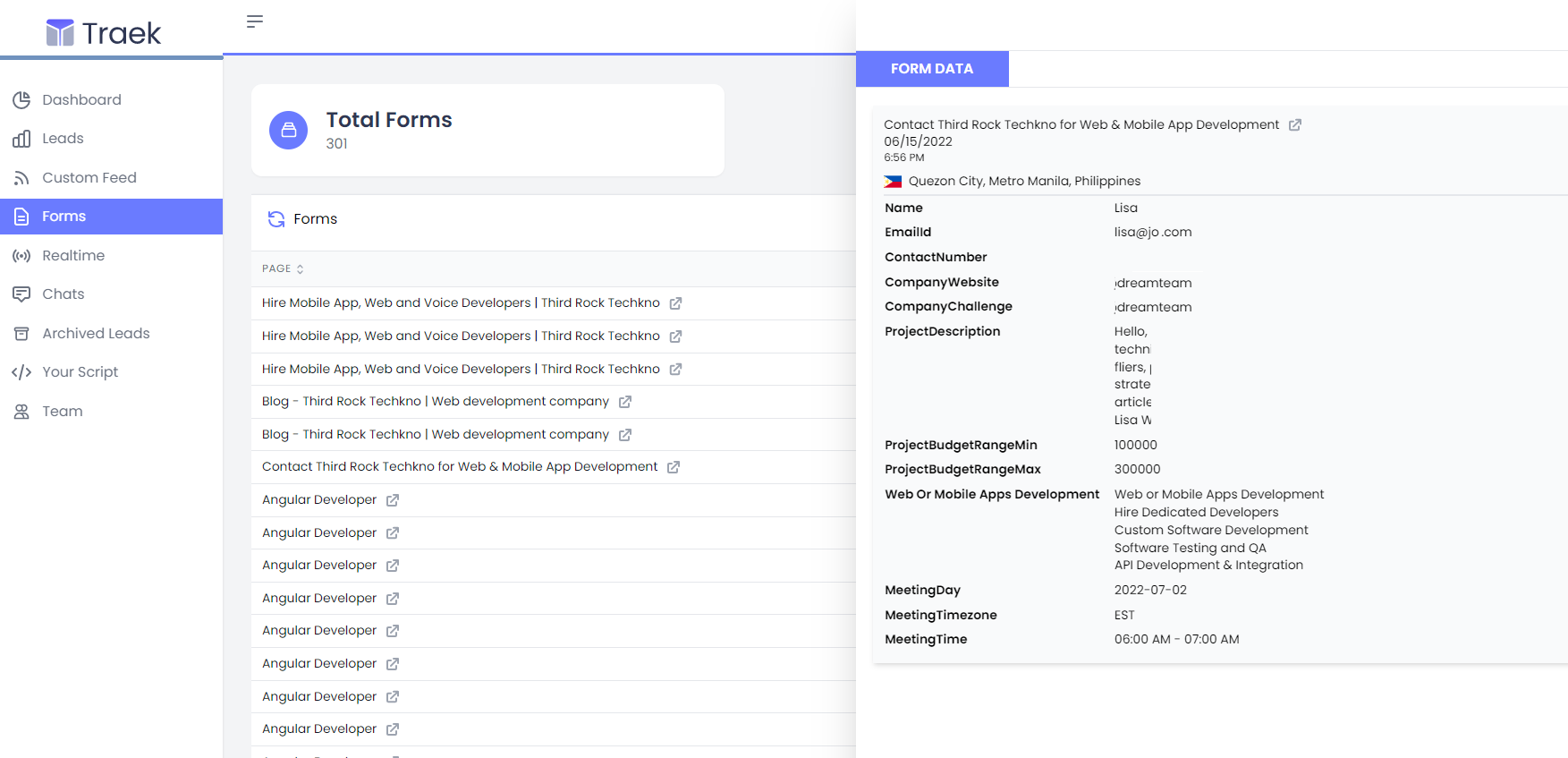Click Software Testing and QA service entry
Image resolution: width=1568 pixels, height=758 pixels.
click(x=1190, y=549)
